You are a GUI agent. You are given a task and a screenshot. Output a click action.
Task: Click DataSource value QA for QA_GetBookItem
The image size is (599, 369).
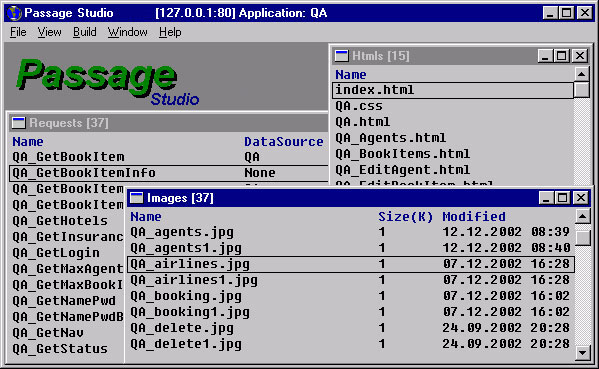[252, 157]
